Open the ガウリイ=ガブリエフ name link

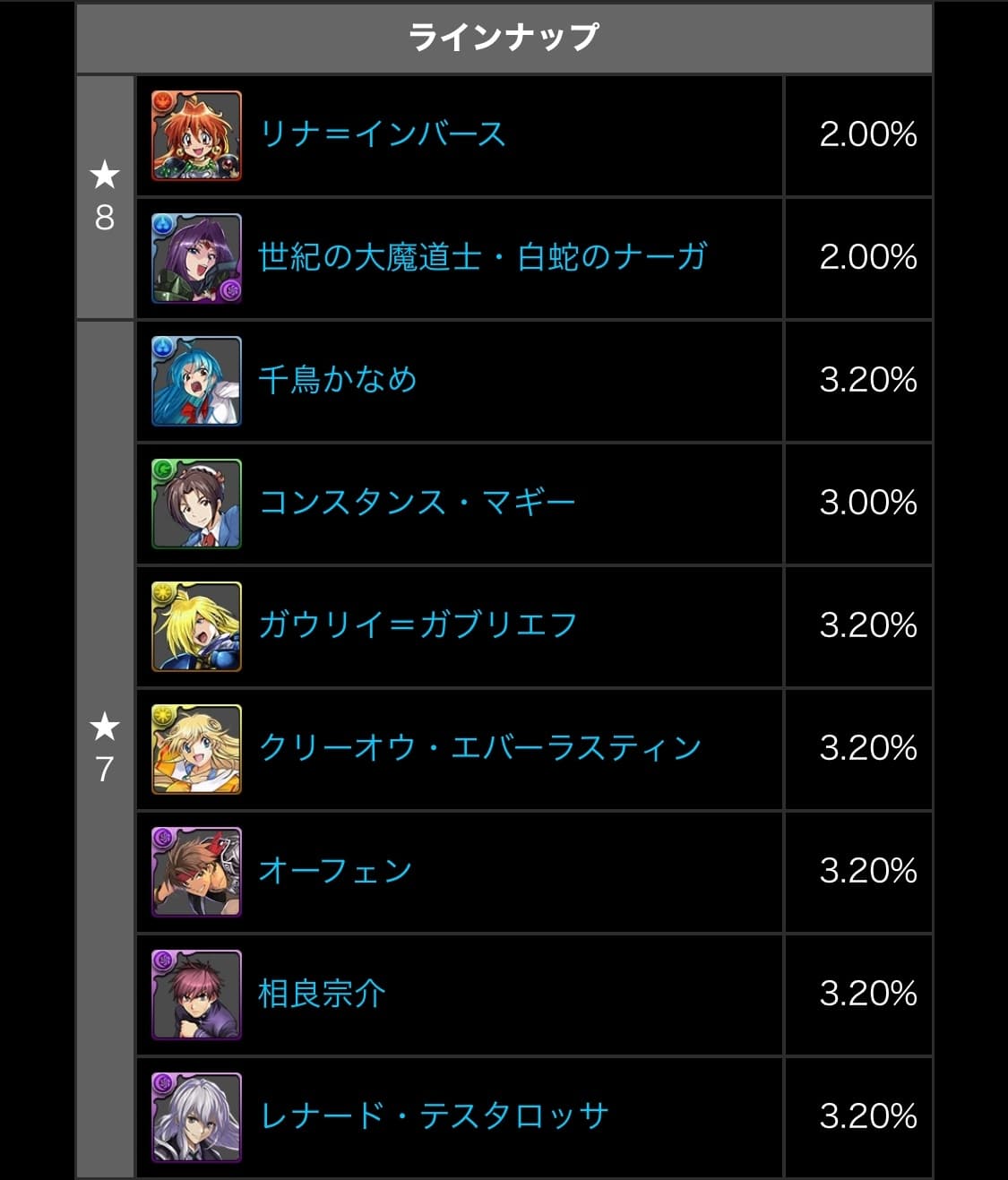point(418,624)
